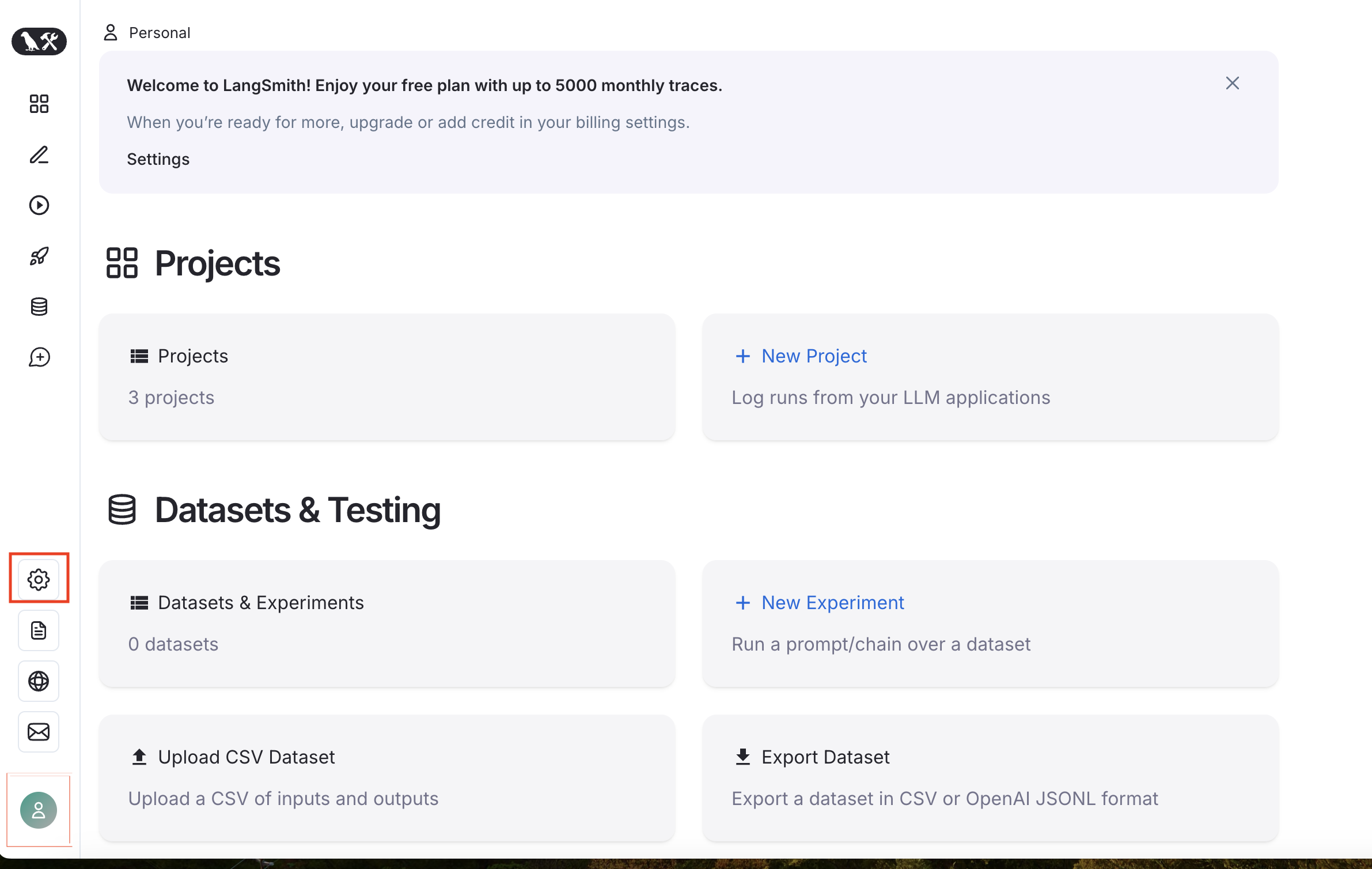Viewport: 1372px width, 869px height.
Task: Open the user avatar menu
Action: 39,810
